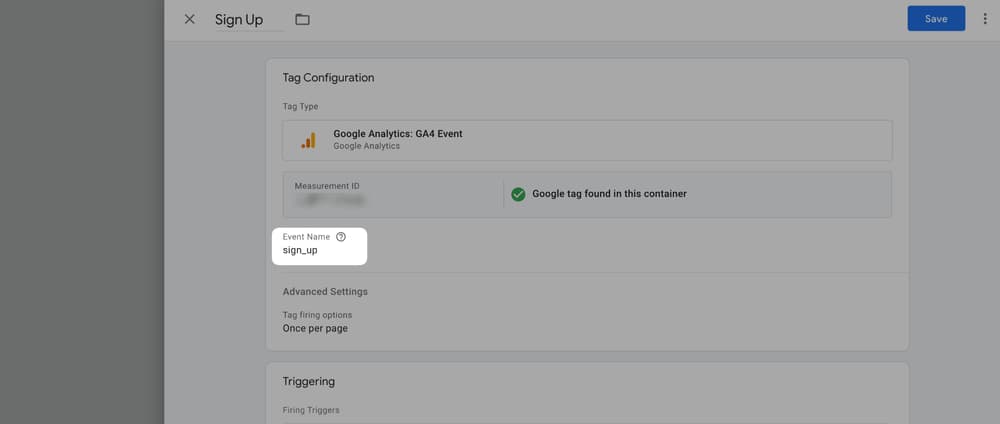Click the Firing Triggers label
Viewport: 1000px width, 424px height.
point(310,410)
